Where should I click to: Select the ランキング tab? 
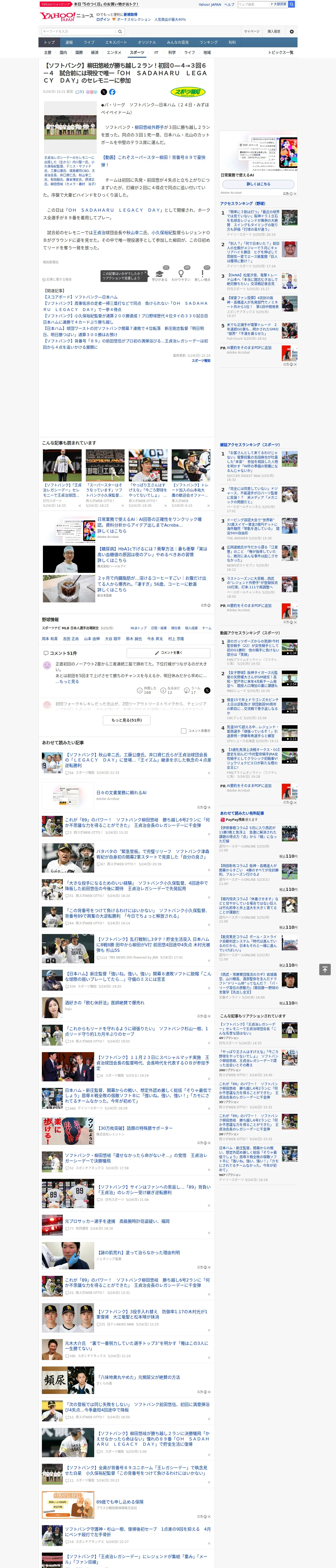point(209,43)
